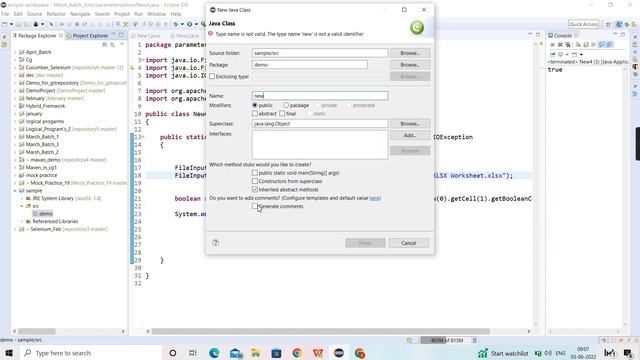Check Constructors from superclass option
The image size is (640, 360).
point(255,181)
